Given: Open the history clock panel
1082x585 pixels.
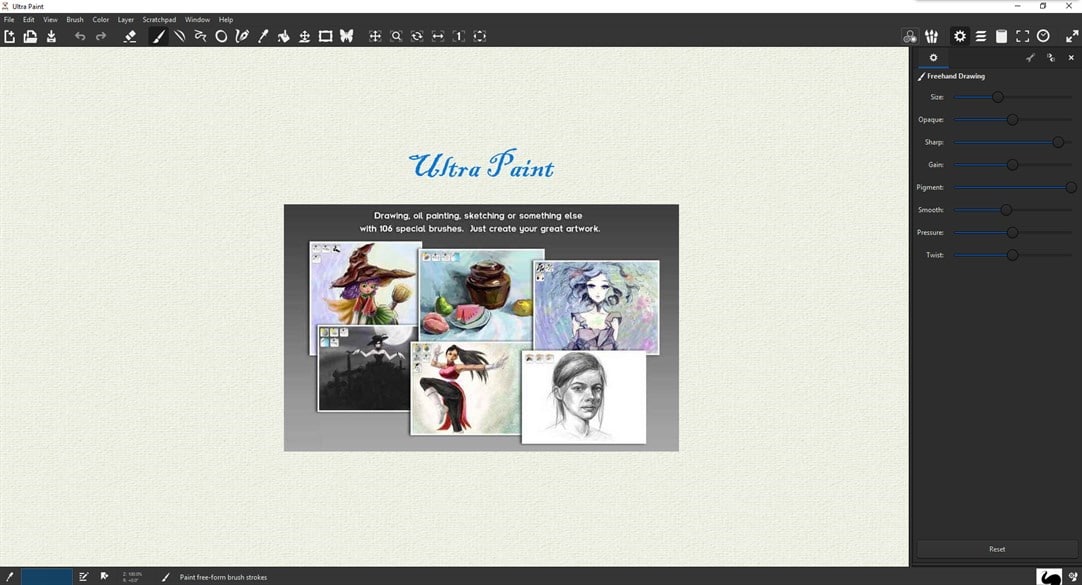Looking at the screenshot, I should 1043,36.
